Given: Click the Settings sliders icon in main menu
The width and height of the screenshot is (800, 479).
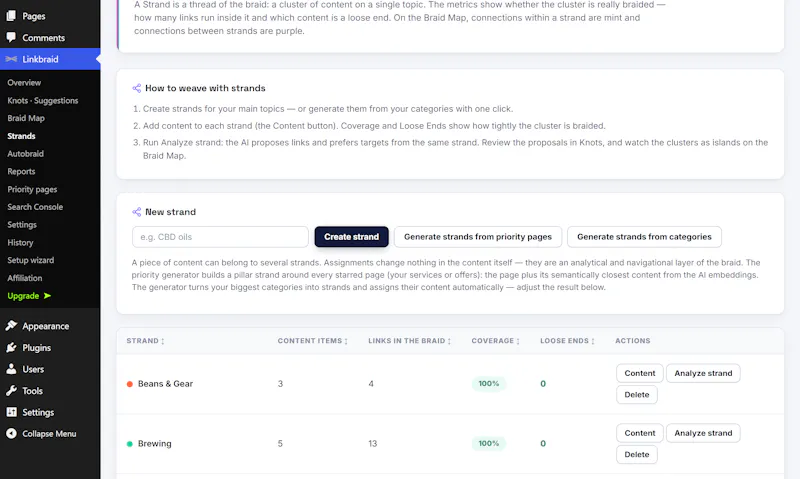Looking at the screenshot, I should (x=11, y=412).
